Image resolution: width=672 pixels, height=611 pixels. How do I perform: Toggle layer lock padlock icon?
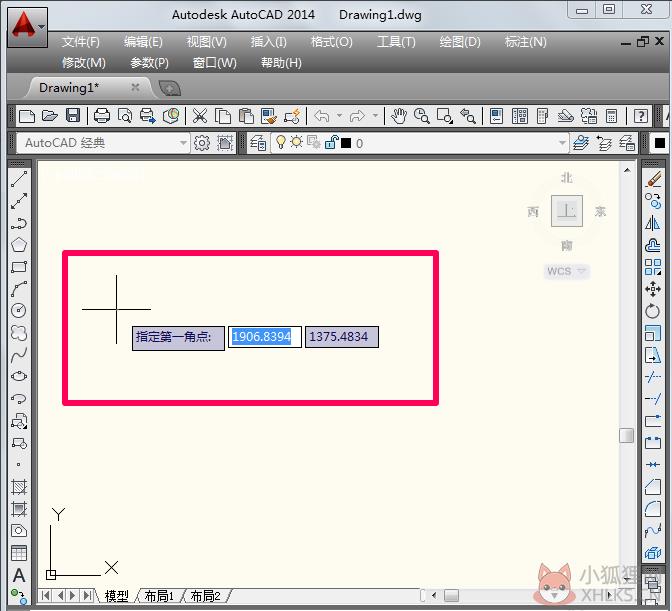(331, 142)
